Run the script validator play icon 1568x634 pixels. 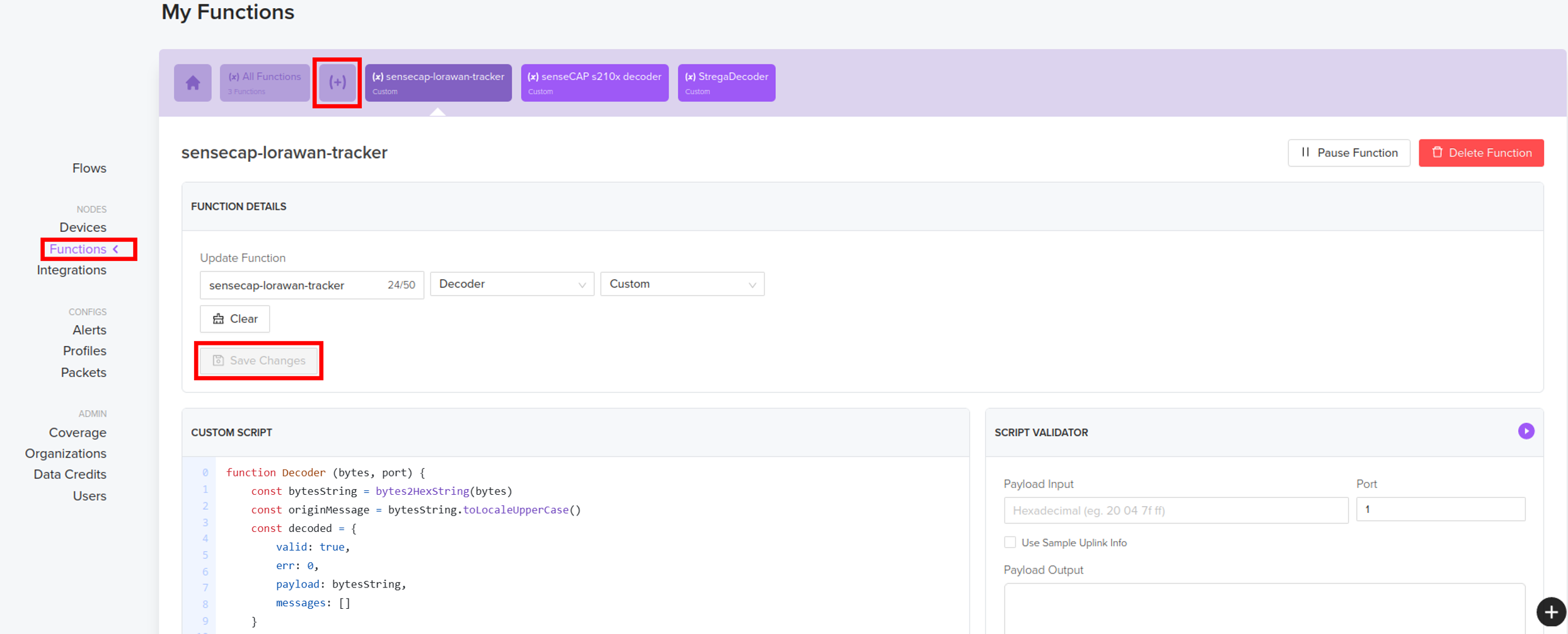1526,431
